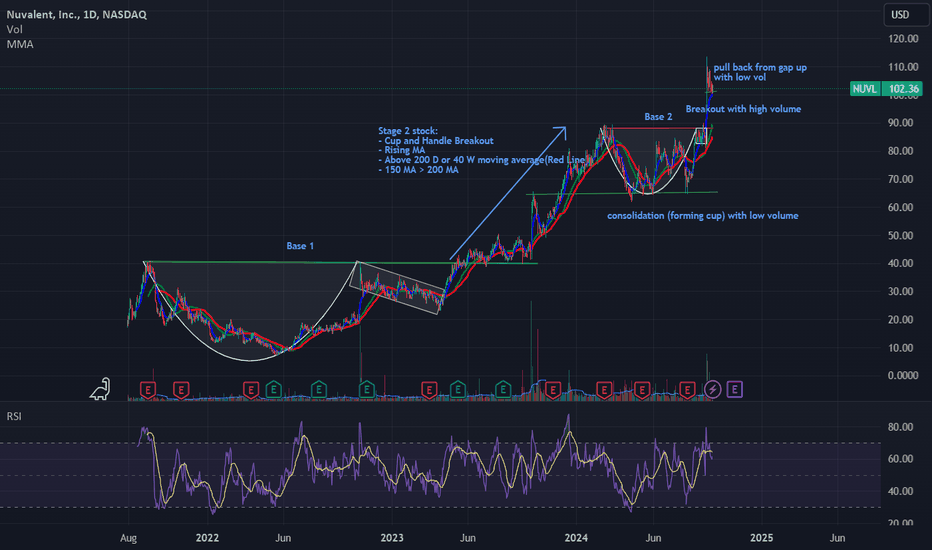Click the NUVL ticker price tag
The image size is (932, 550).
tap(864, 89)
